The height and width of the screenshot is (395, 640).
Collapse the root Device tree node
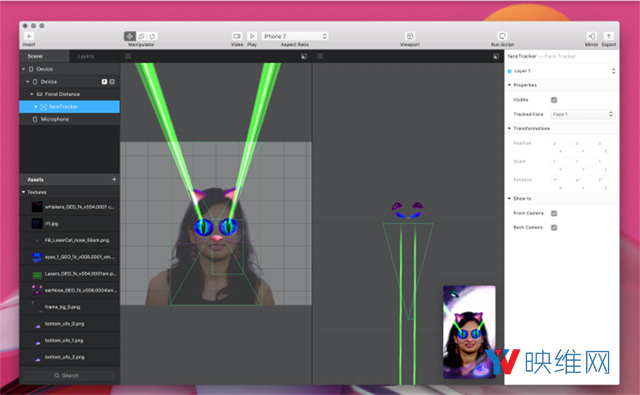24,69
